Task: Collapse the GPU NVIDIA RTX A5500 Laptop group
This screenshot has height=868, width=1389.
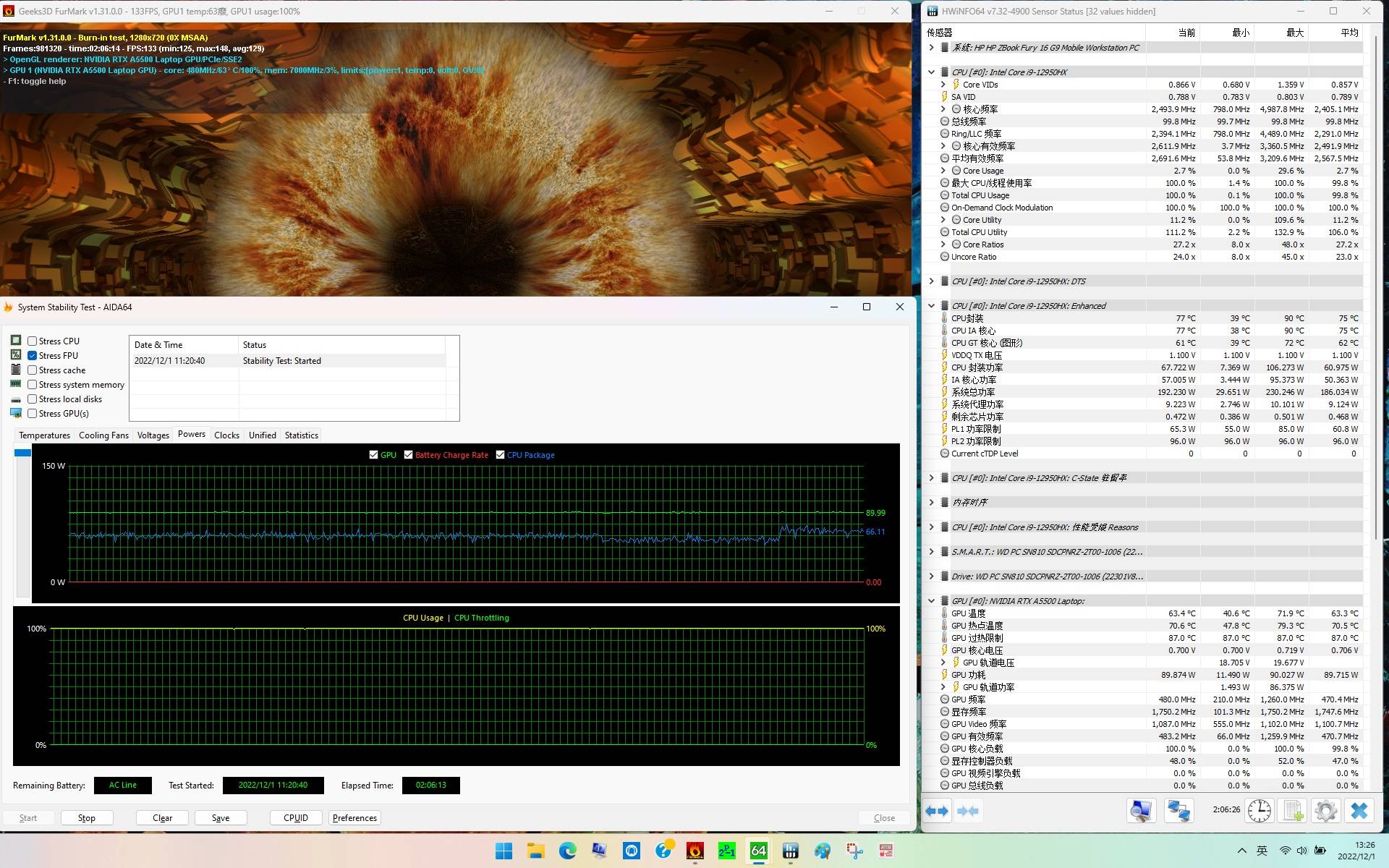Action: [932, 601]
